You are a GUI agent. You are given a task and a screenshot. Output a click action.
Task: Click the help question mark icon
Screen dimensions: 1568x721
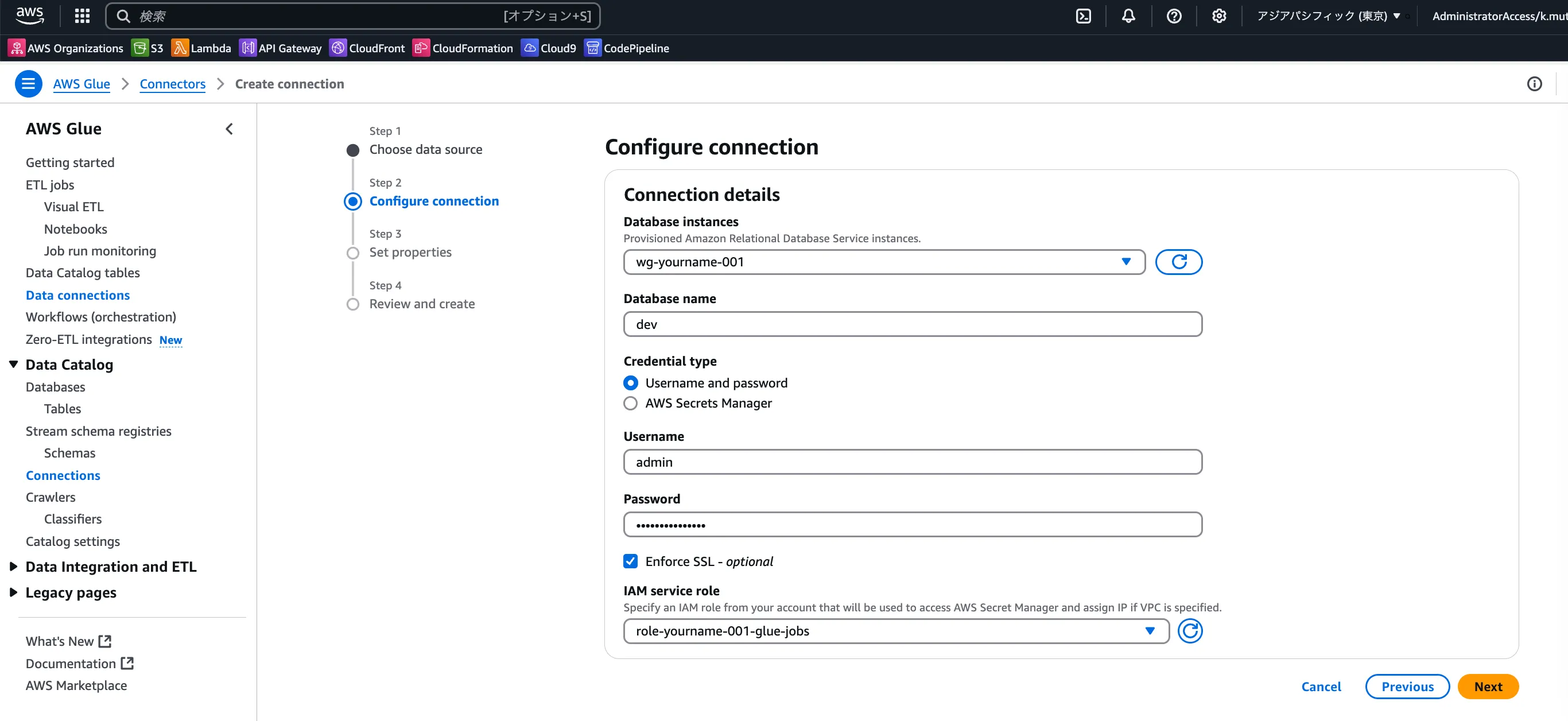point(1174,17)
